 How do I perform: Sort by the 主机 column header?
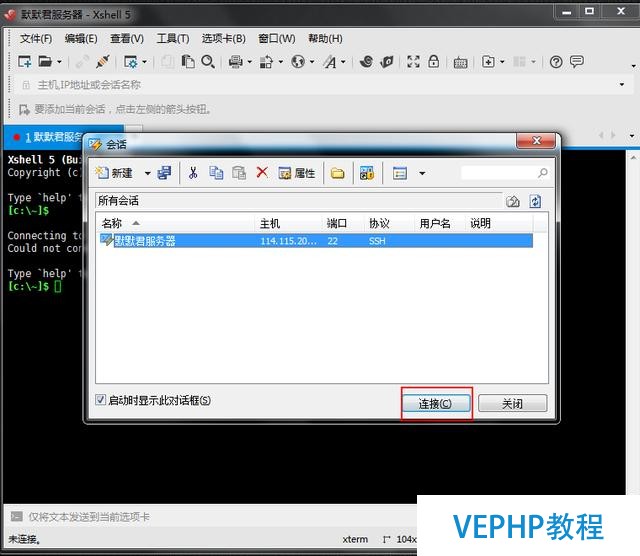pos(288,223)
